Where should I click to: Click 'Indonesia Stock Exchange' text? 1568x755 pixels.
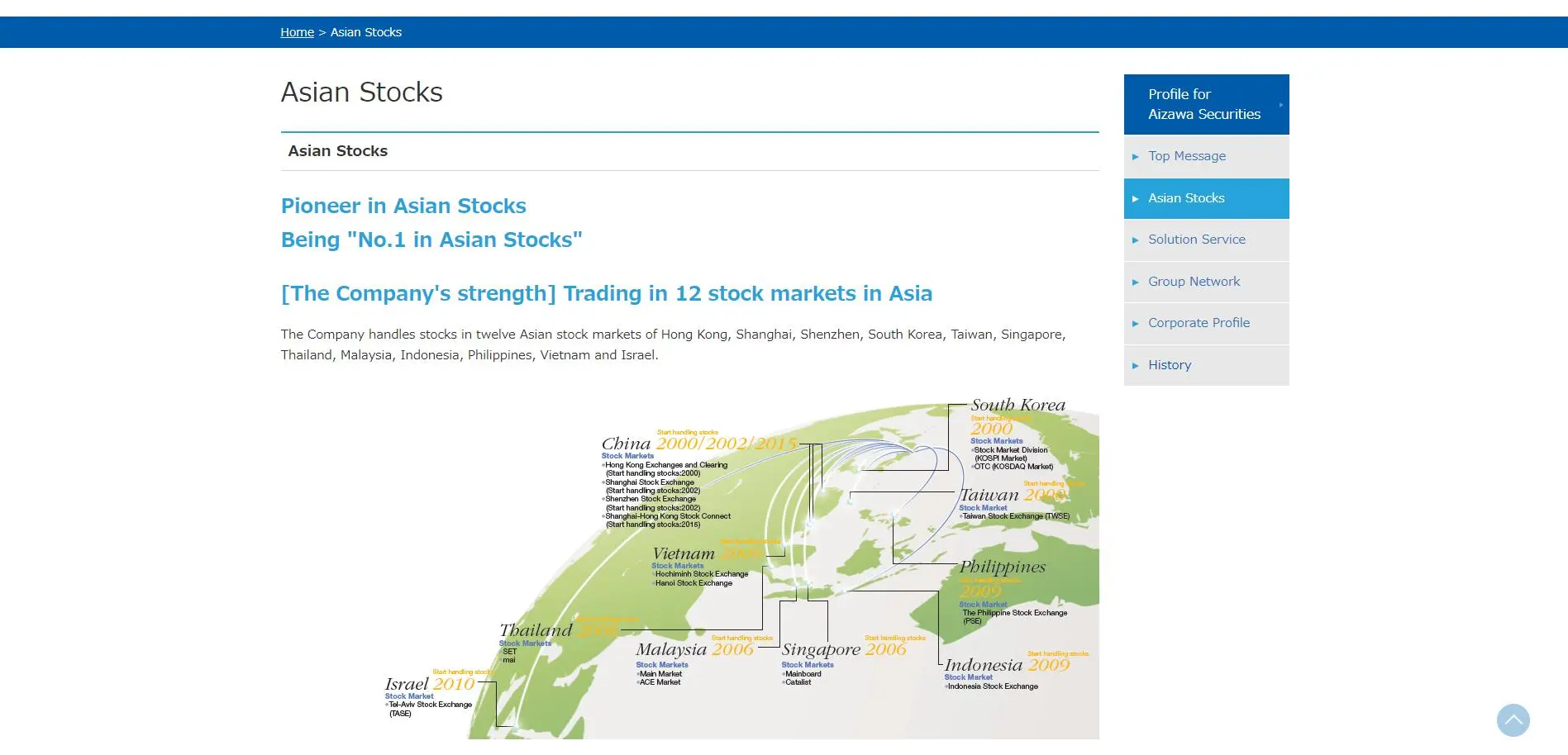click(x=993, y=686)
